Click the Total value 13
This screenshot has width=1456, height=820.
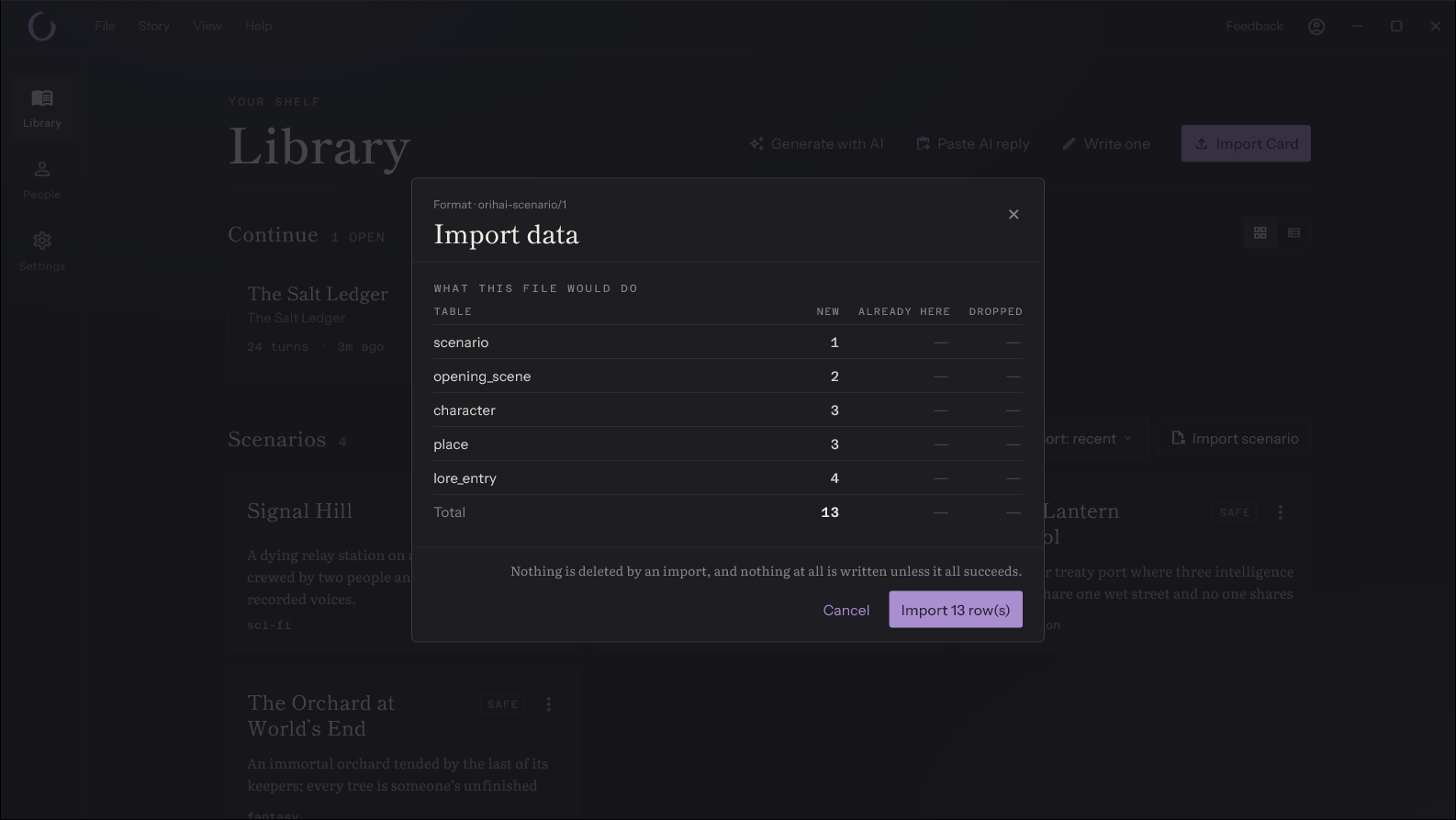[x=830, y=512]
